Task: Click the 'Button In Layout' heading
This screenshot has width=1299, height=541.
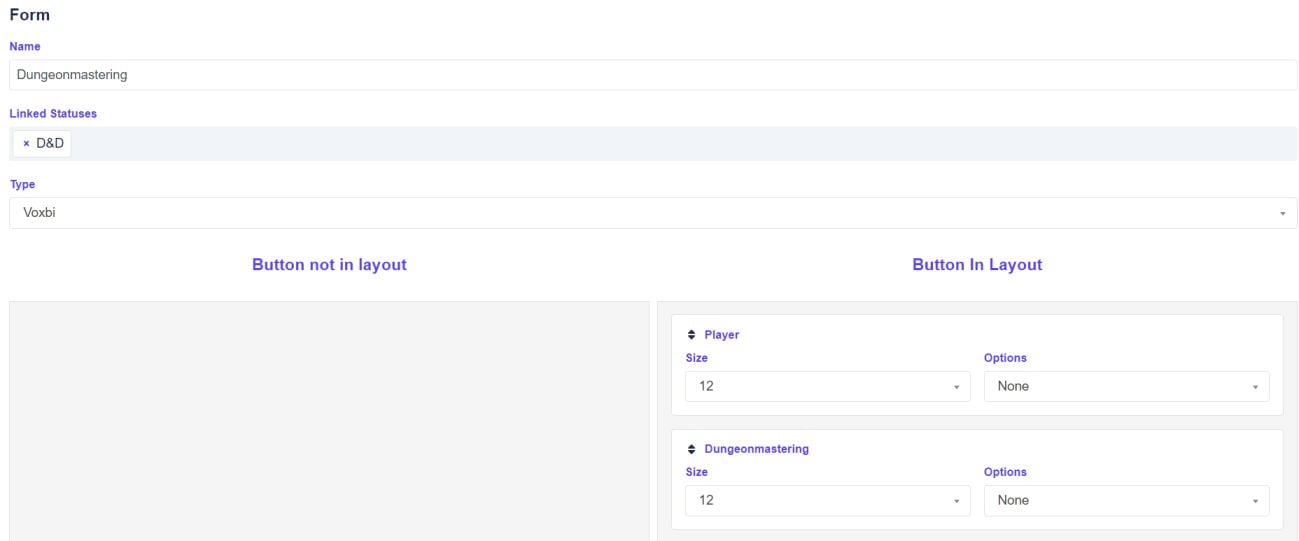Action: 977,265
